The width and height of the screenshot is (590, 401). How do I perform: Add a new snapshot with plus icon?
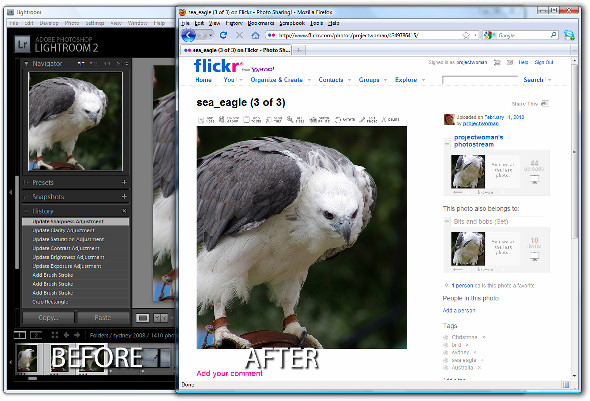pyautogui.click(x=124, y=196)
